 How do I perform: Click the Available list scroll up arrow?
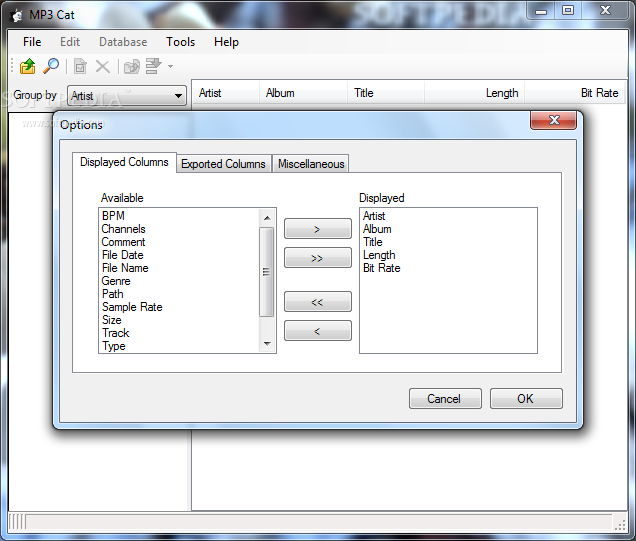[x=266, y=218]
